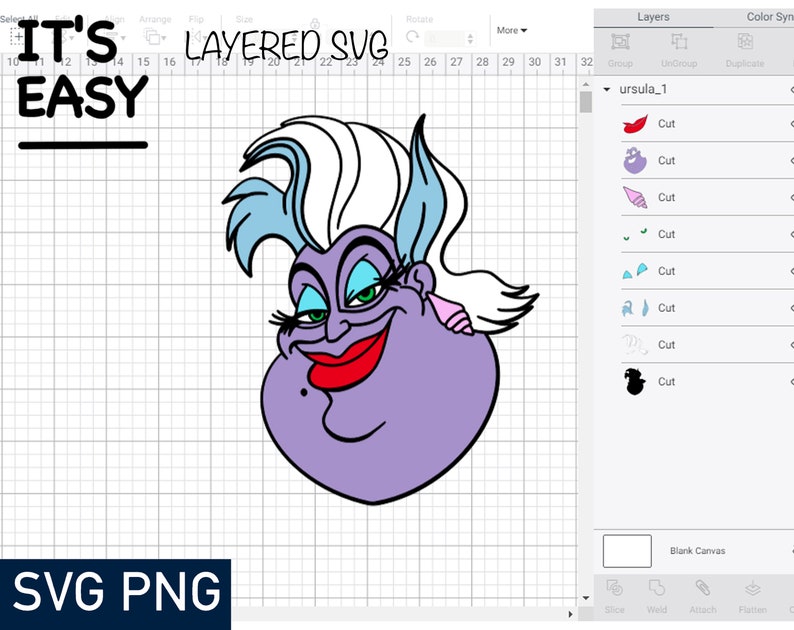Open the Arrange dropdown
This screenshot has width=794, height=630.
pos(154,36)
